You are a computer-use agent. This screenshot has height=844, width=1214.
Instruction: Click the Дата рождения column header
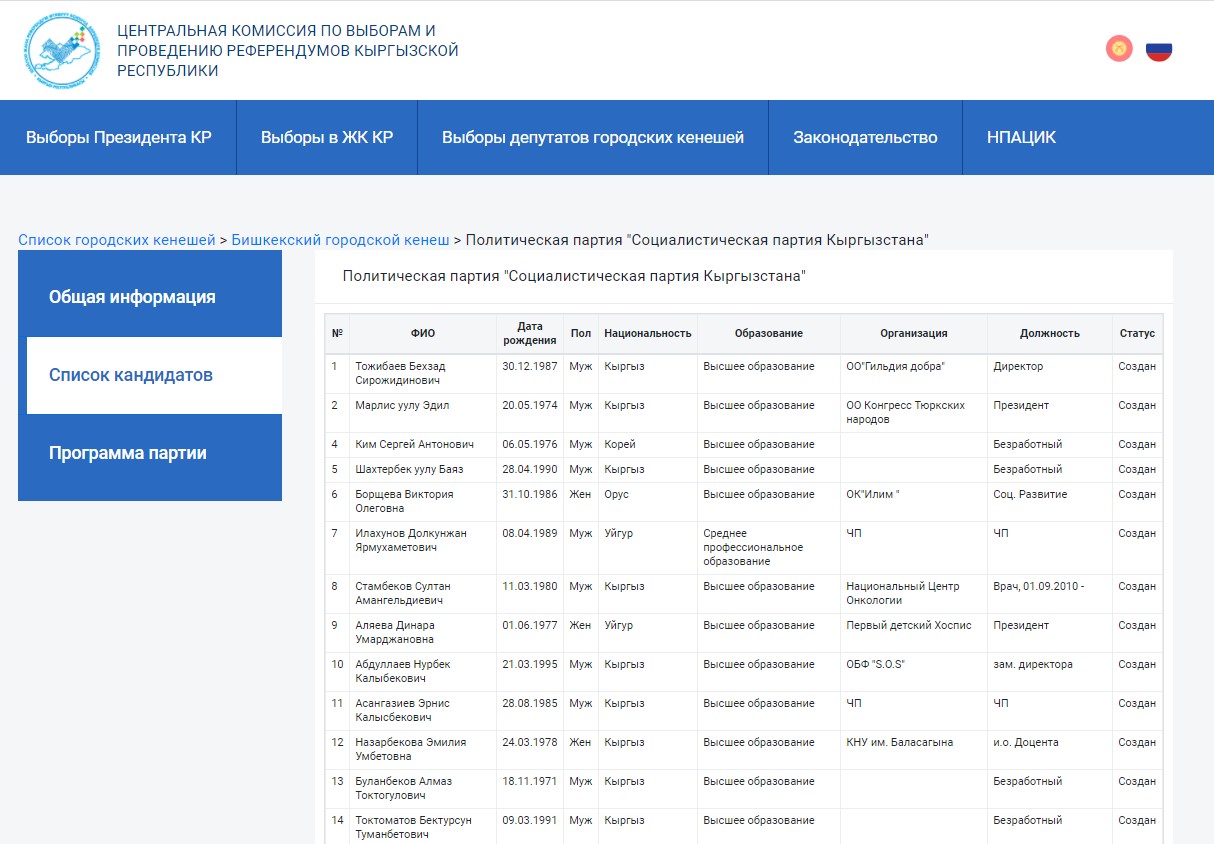530,333
